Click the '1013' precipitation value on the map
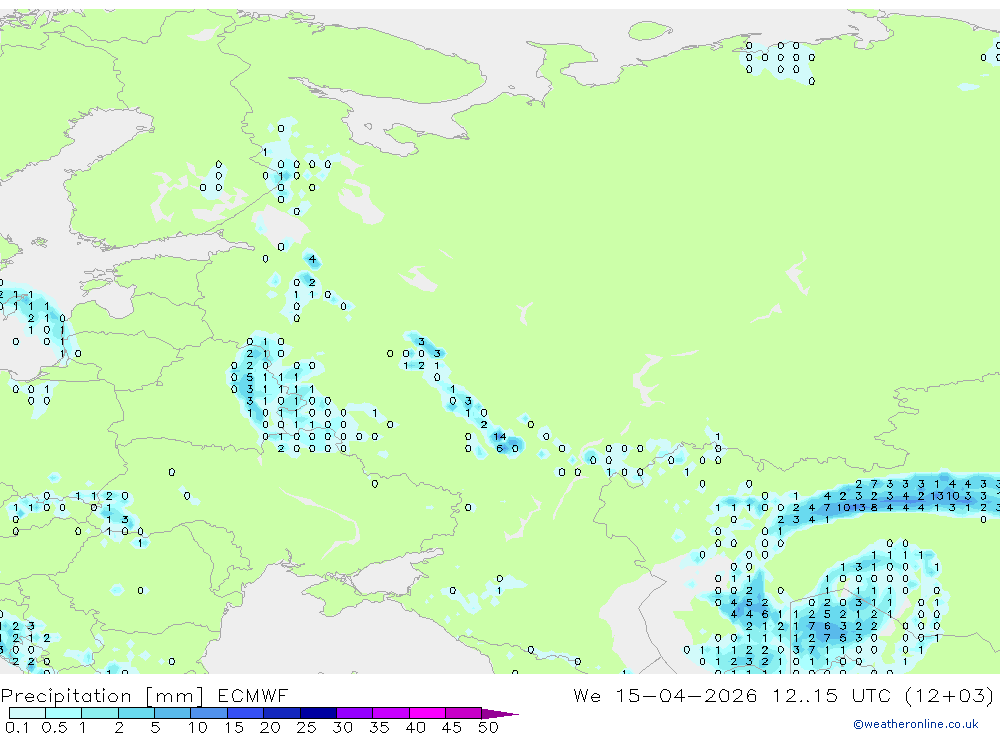Image resolution: width=1000 pixels, height=733 pixels. point(851,508)
